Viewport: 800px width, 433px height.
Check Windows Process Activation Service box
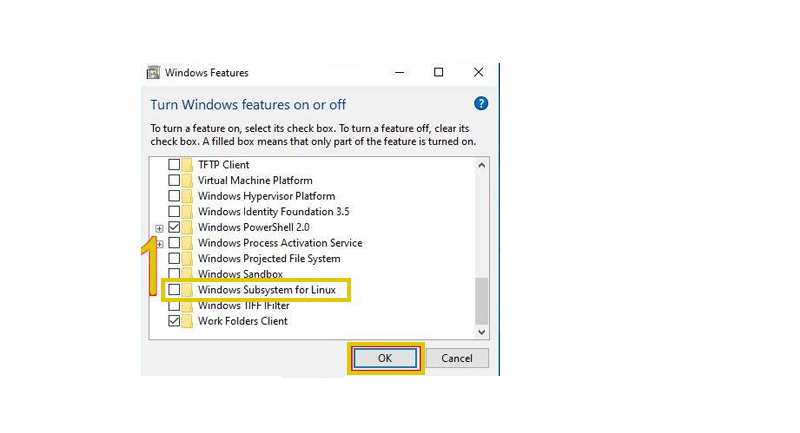(x=174, y=243)
